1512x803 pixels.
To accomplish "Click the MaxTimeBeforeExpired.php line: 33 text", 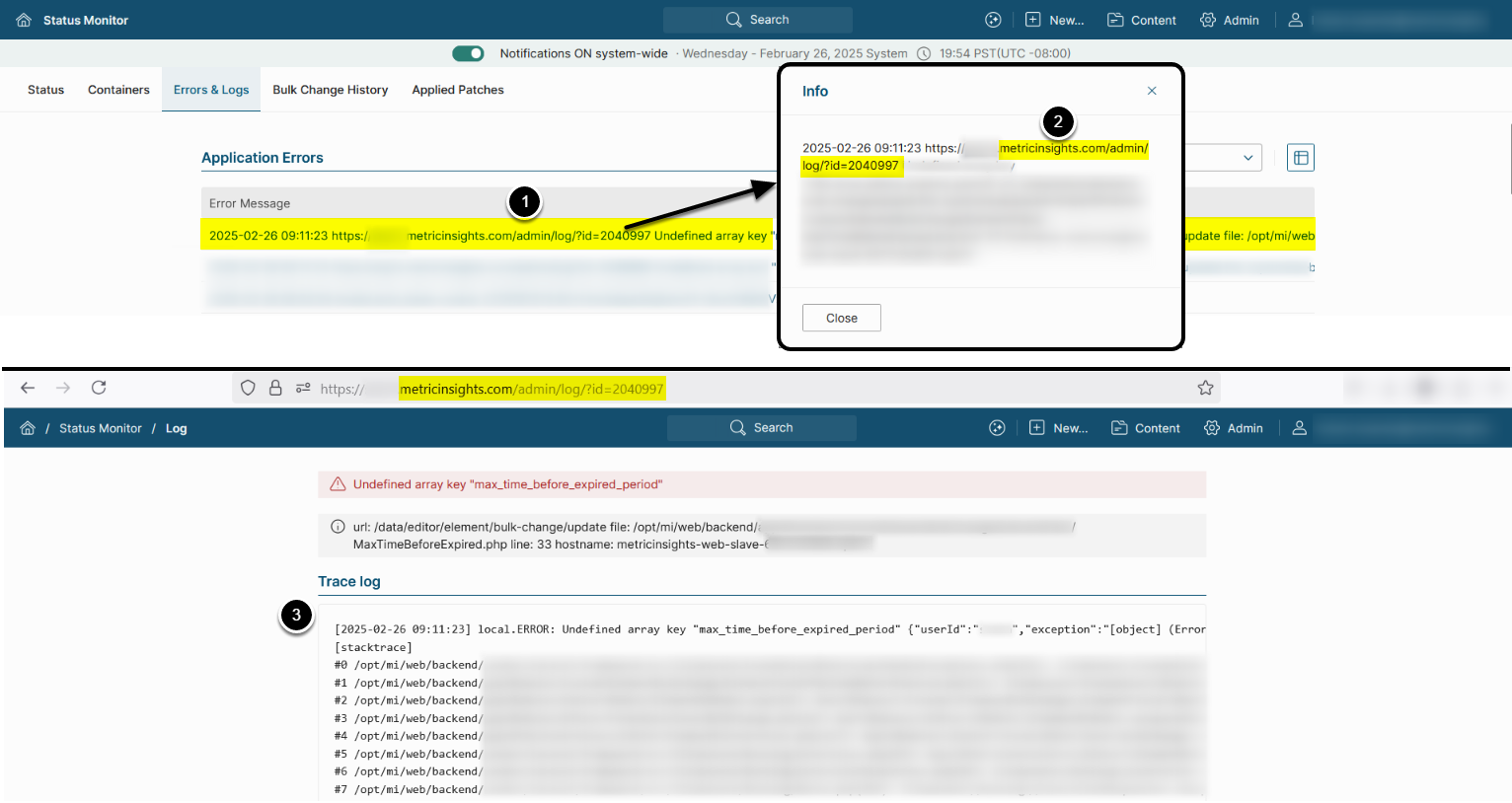I will pyautogui.click(x=443, y=545).
